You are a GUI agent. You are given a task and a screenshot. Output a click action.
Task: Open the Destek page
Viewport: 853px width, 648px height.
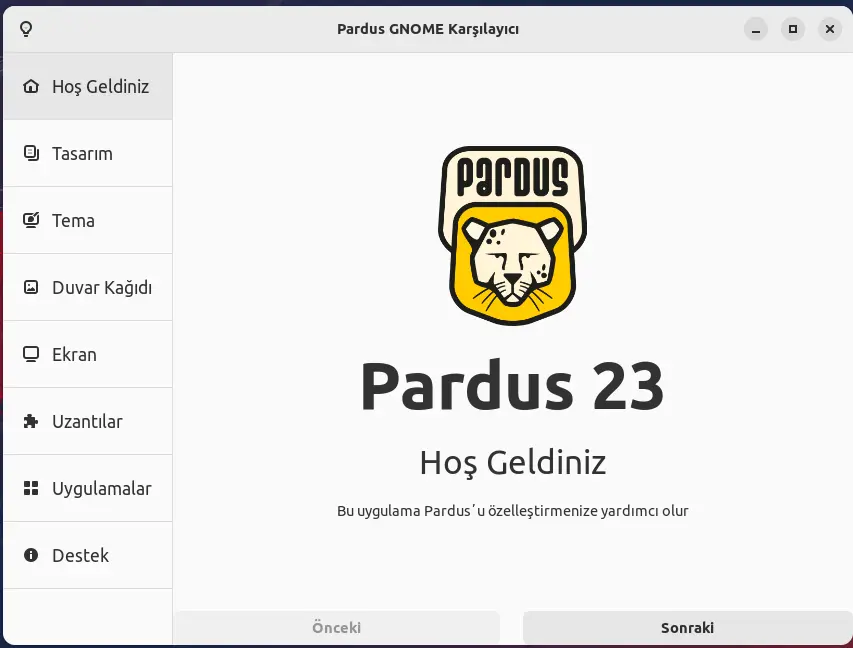88,555
